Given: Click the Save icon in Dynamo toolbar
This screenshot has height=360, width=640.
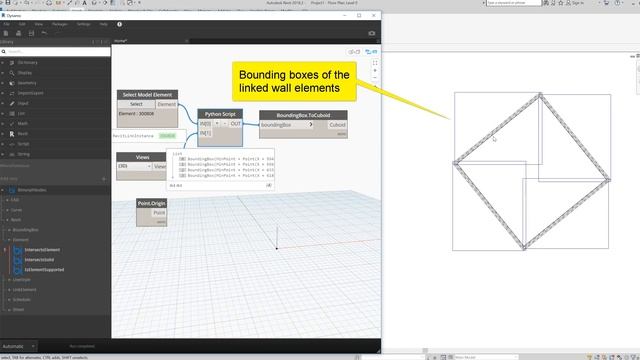Looking at the screenshot, I should click(31, 33).
